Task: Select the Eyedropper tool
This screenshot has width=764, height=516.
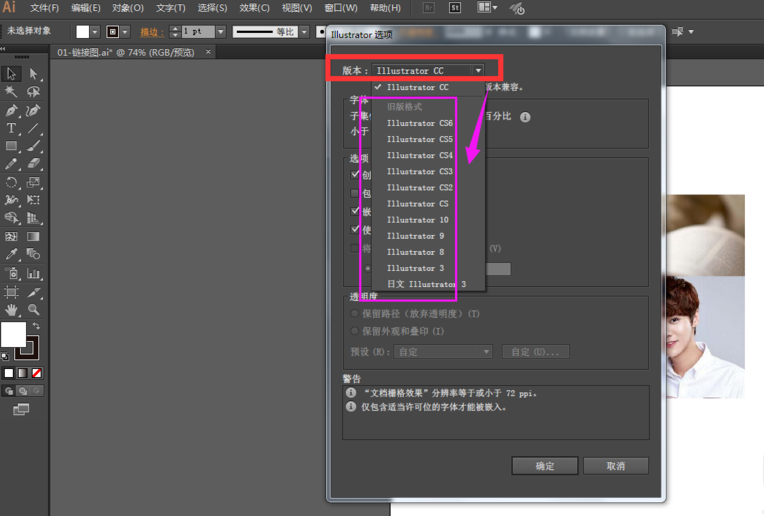Action: (x=12, y=255)
